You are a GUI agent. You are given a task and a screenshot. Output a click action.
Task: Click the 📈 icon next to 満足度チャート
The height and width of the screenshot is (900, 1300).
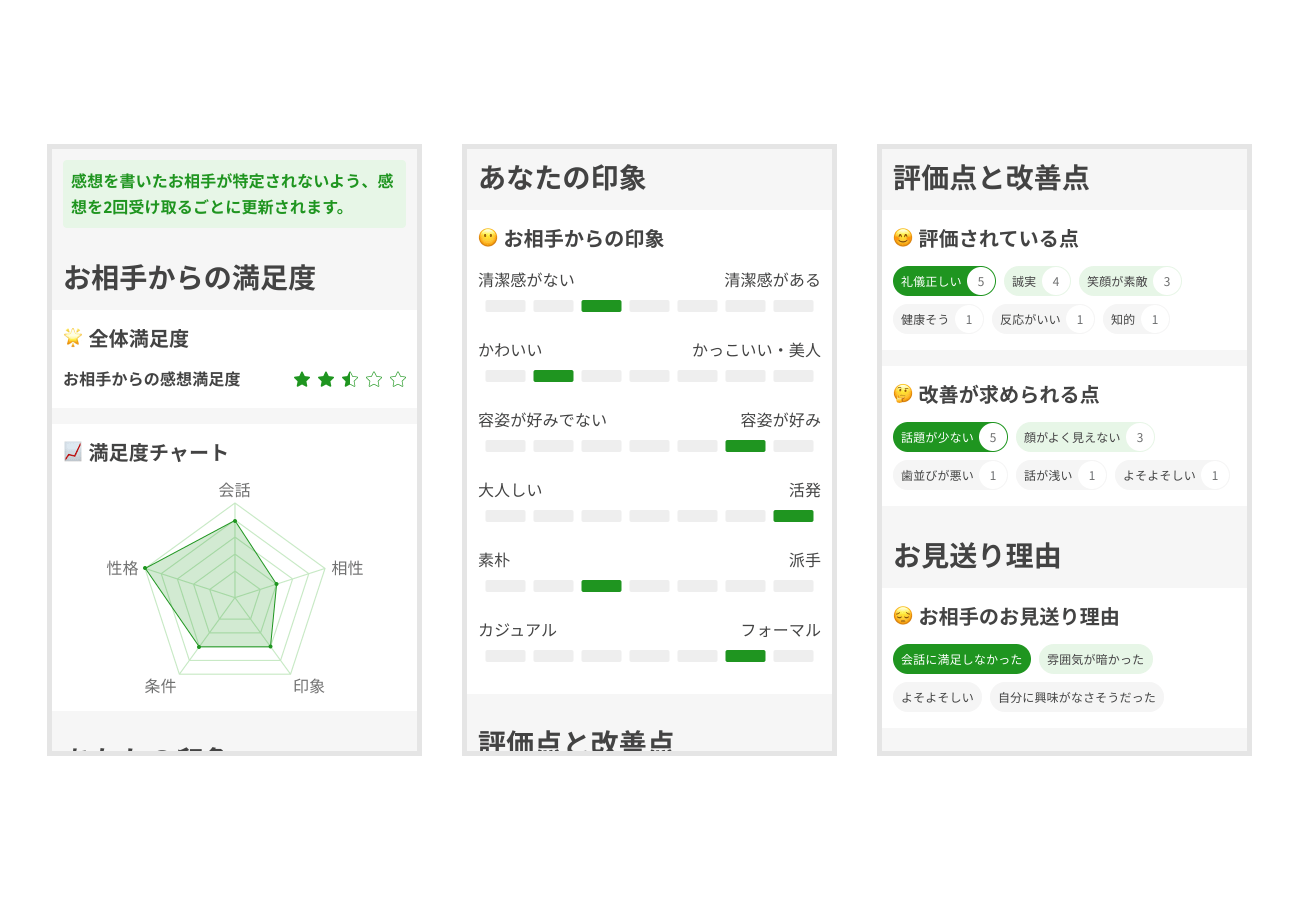tap(72, 452)
